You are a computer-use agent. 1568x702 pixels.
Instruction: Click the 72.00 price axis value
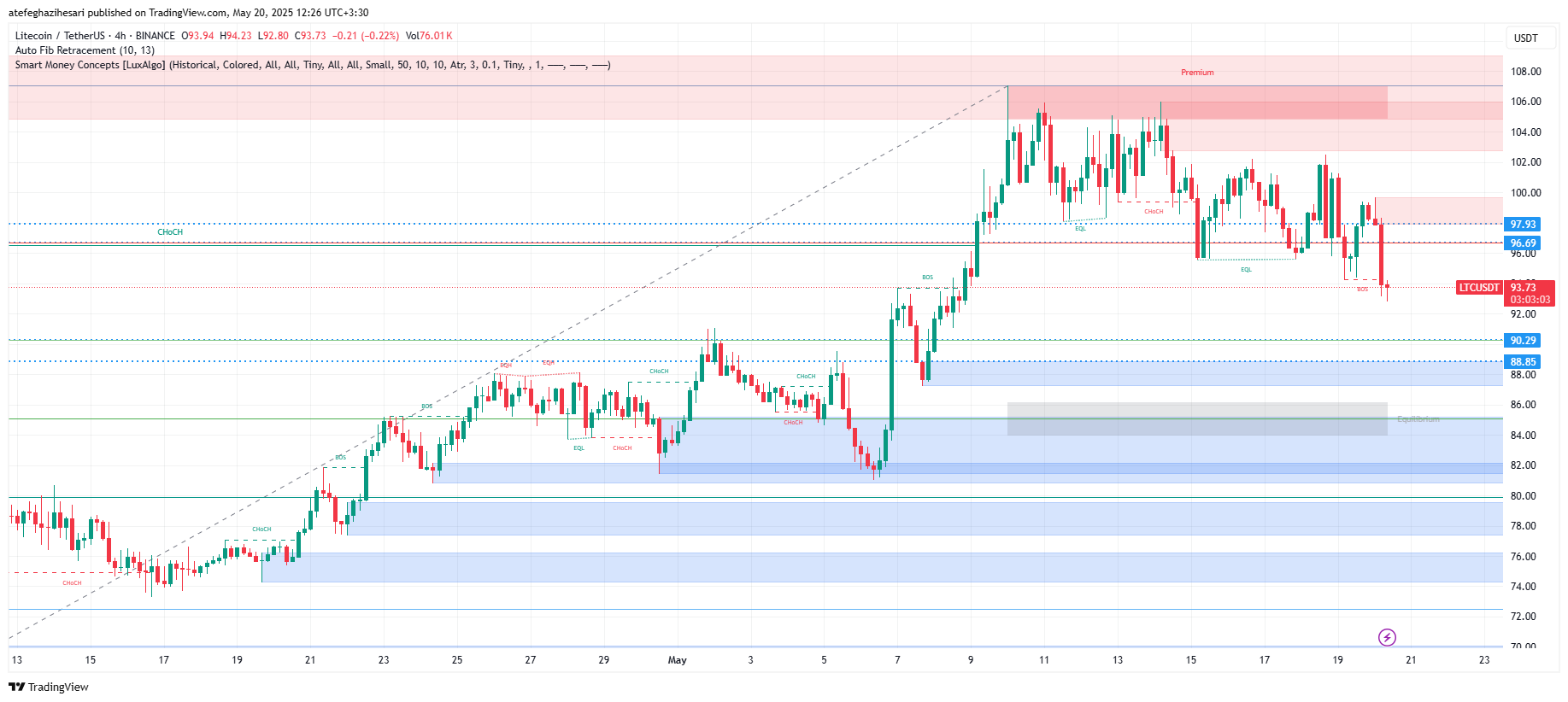click(1523, 617)
